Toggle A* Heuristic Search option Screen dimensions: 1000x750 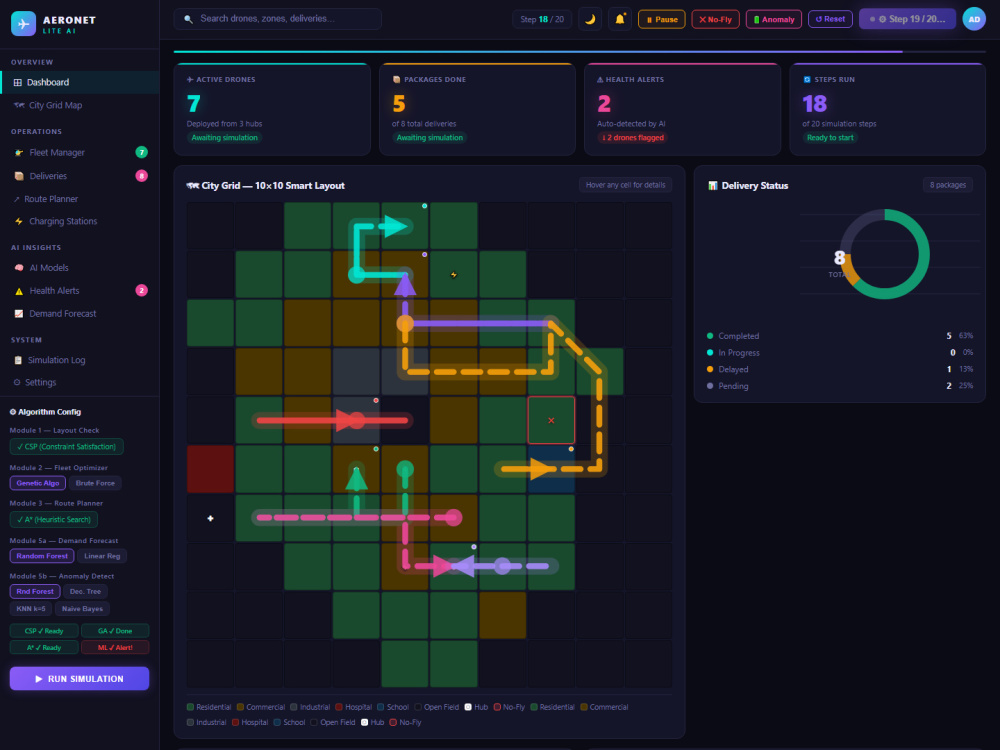coord(54,520)
